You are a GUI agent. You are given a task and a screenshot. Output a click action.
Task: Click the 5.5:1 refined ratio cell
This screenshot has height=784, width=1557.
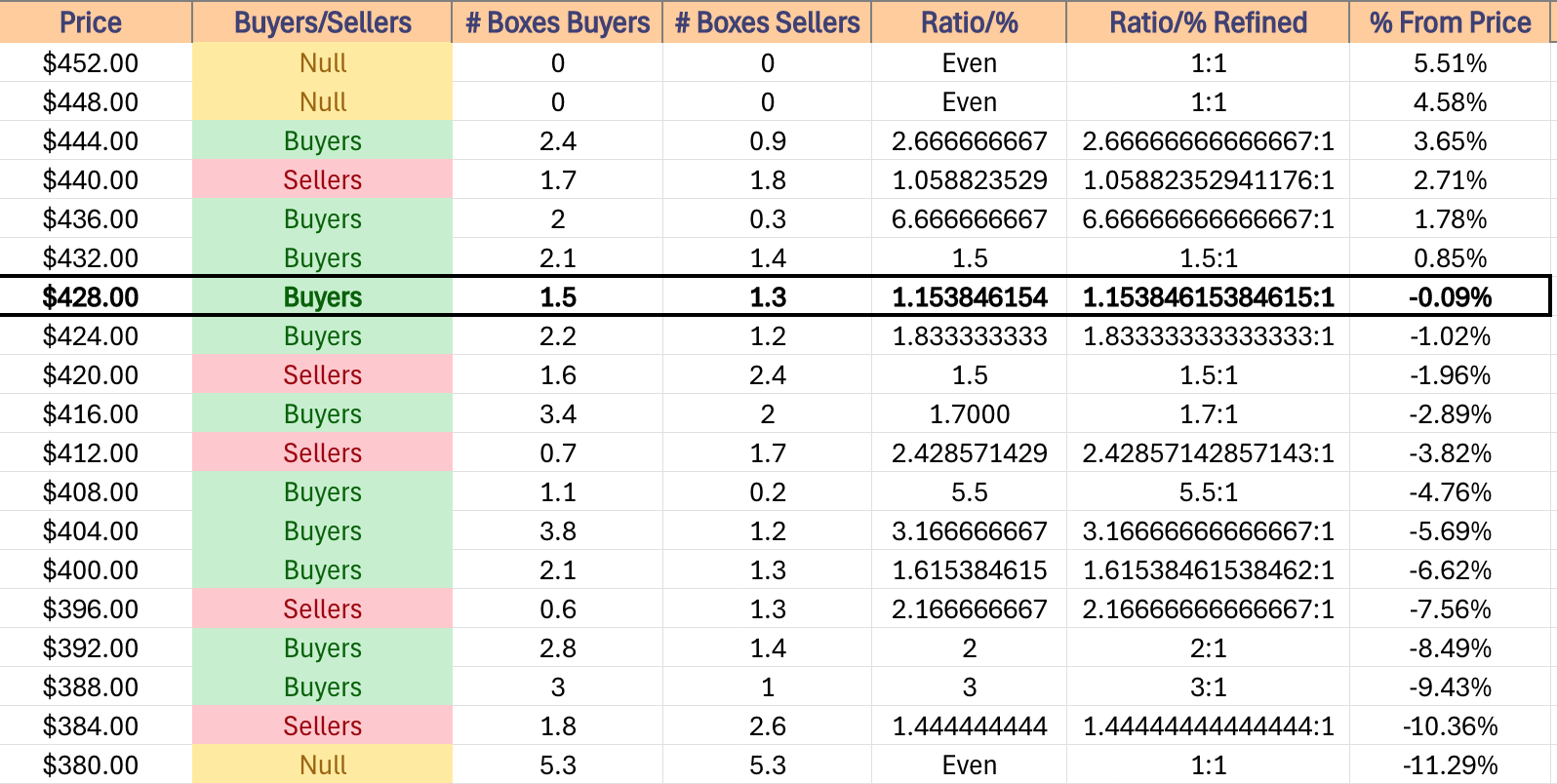[1209, 492]
